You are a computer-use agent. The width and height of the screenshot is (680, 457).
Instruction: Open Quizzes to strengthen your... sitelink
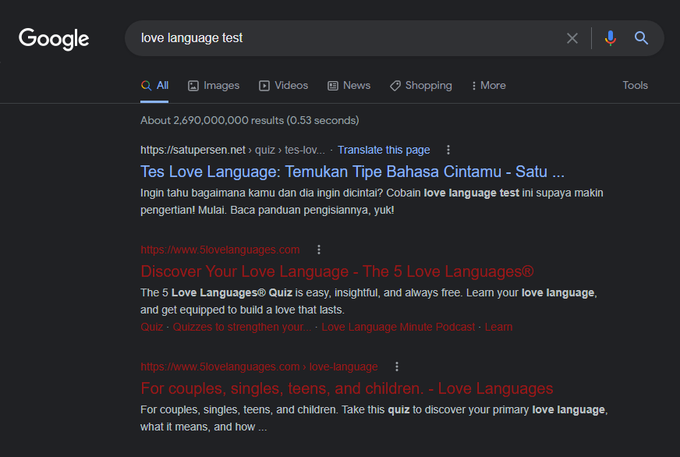pyautogui.click(x=242, y=327)
